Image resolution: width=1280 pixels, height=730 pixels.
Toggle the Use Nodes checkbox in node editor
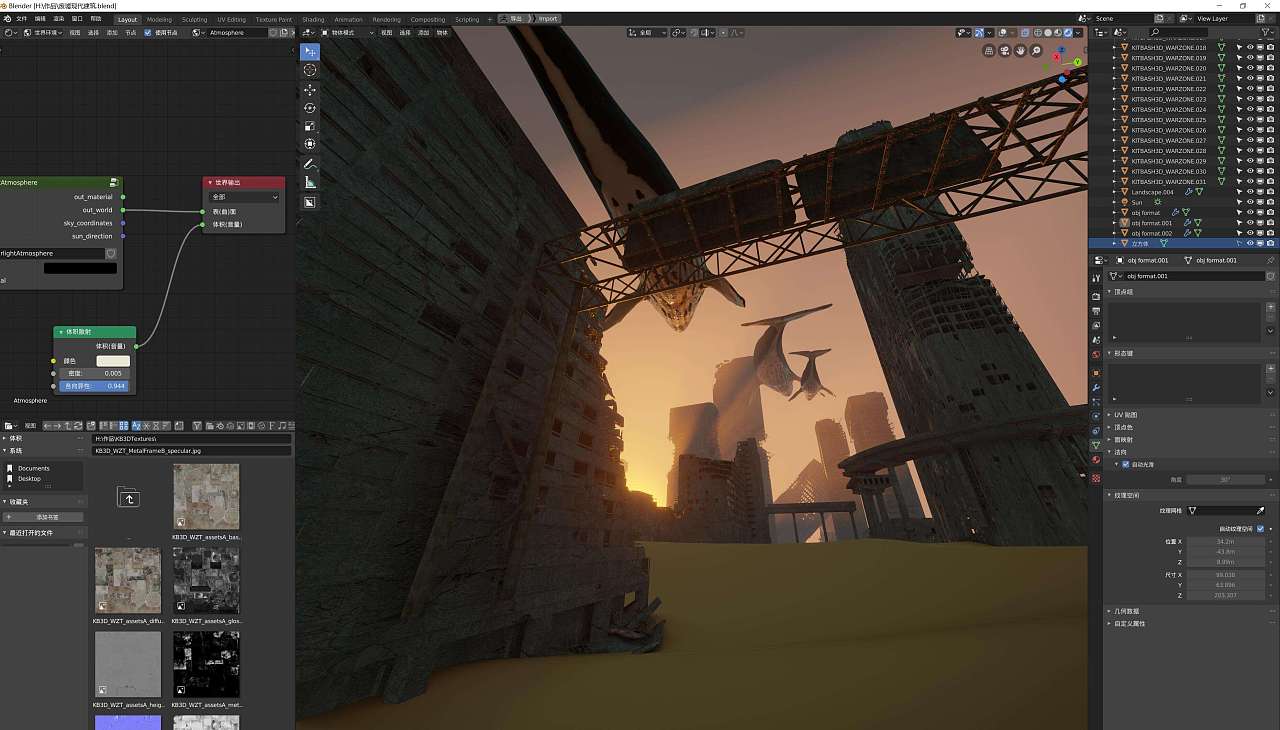tap(148, 32)
